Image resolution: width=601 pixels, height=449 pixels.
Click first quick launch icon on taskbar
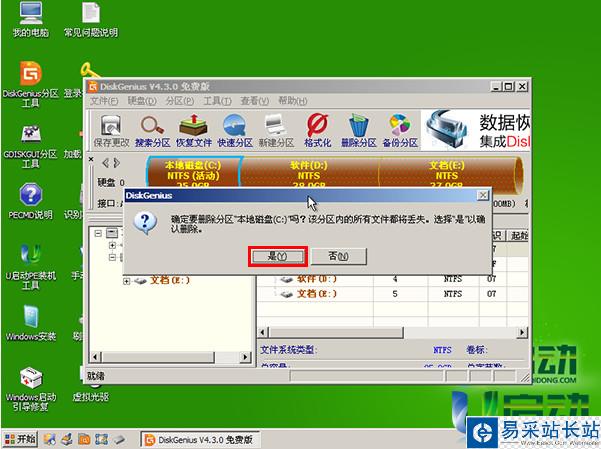pyautogui.click(x=49, y=439)
